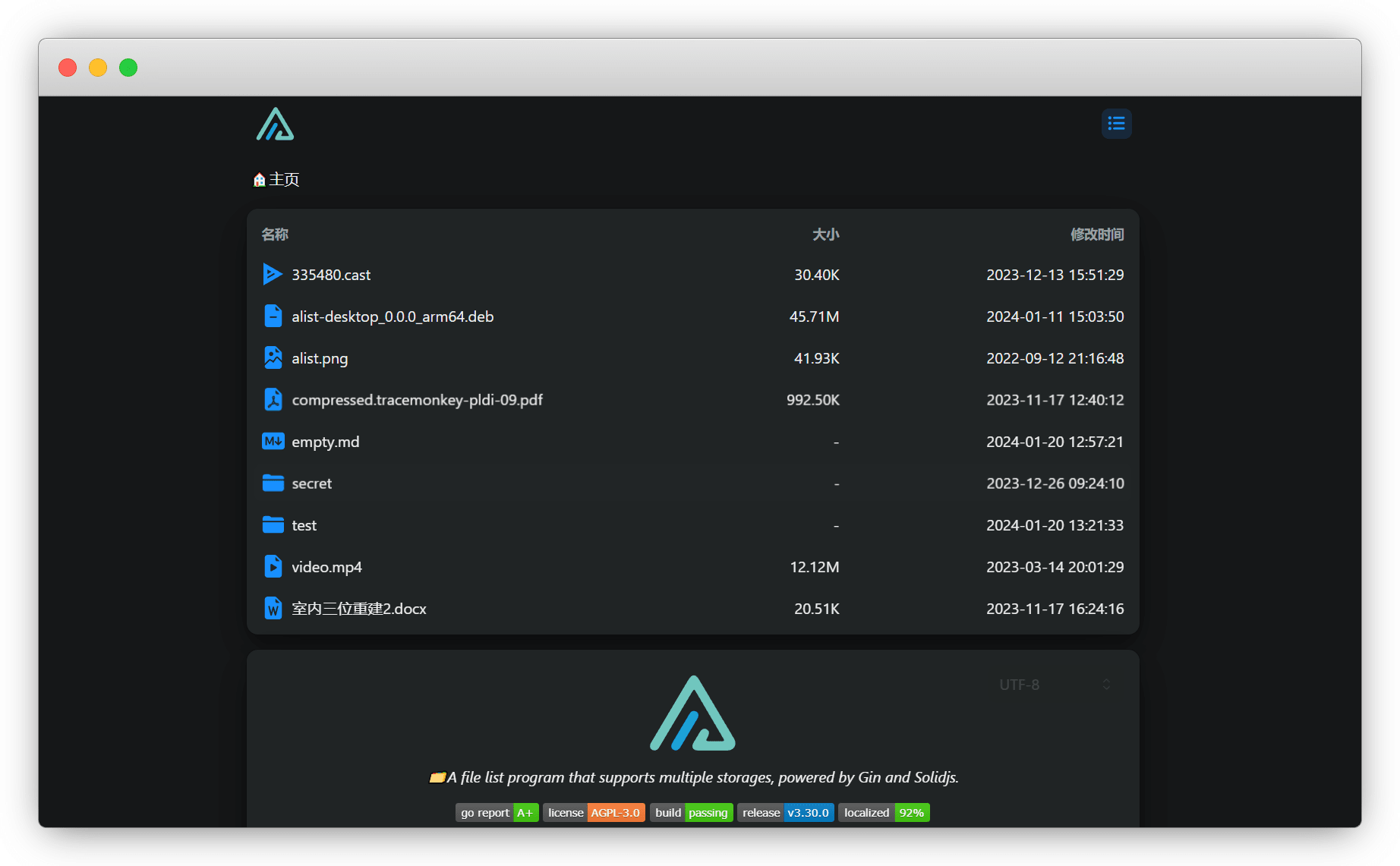The height and width of the screenshot is (866, 1400).
Task: Toggle the list view layout button
Action: (1116, 123)
